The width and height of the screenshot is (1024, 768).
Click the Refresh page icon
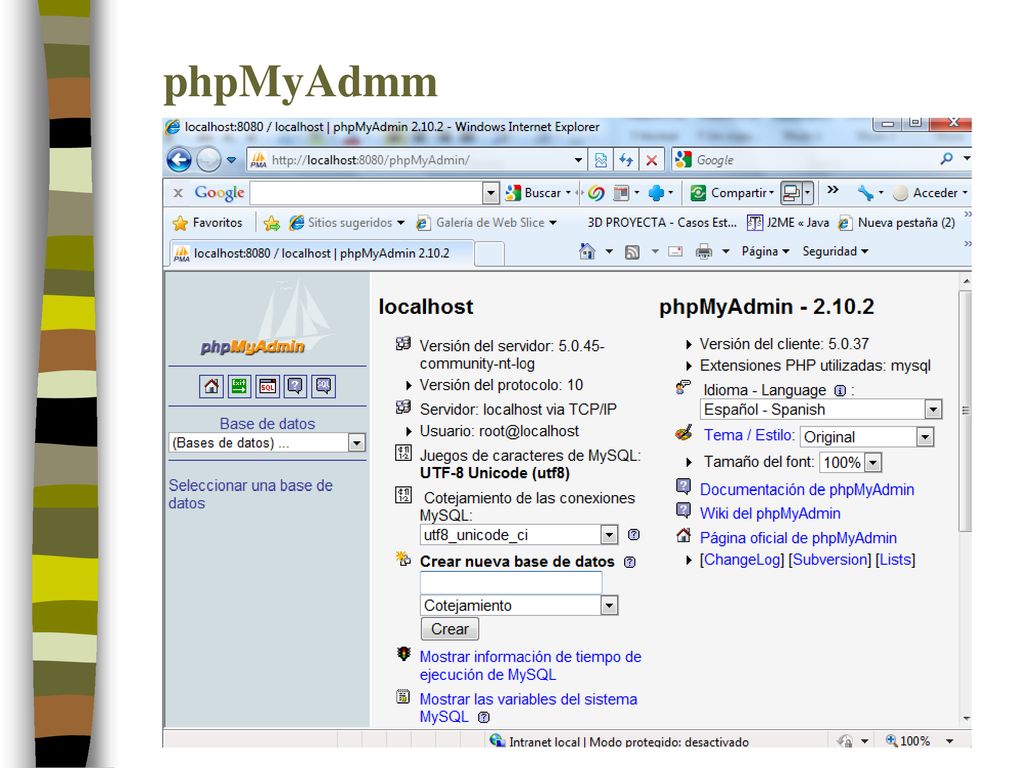pos(626,160)
